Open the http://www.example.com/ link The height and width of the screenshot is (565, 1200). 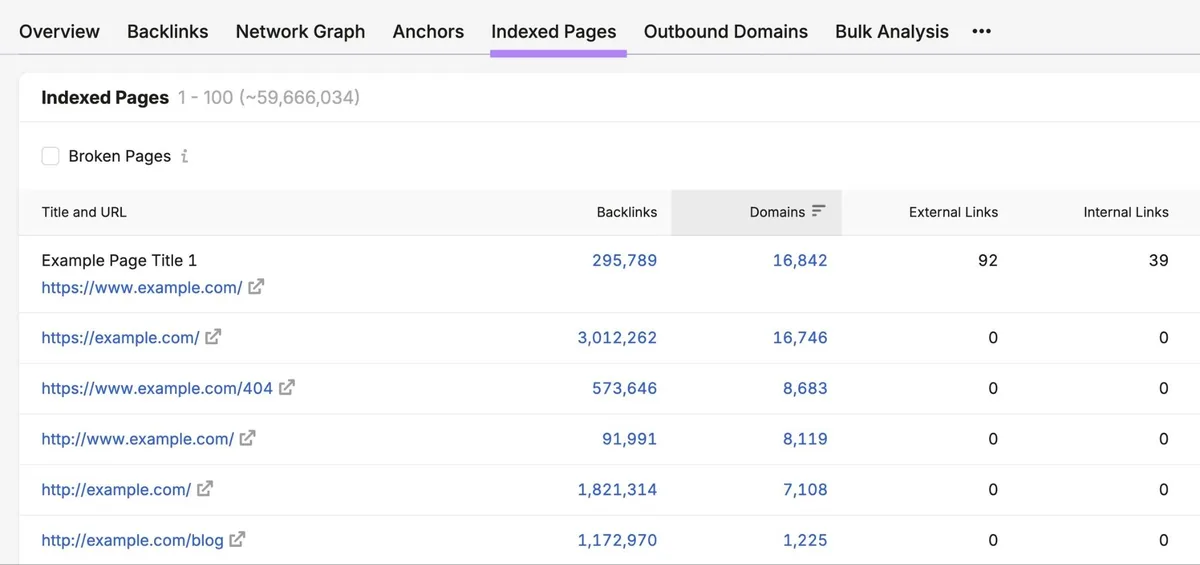coord(138,438)
